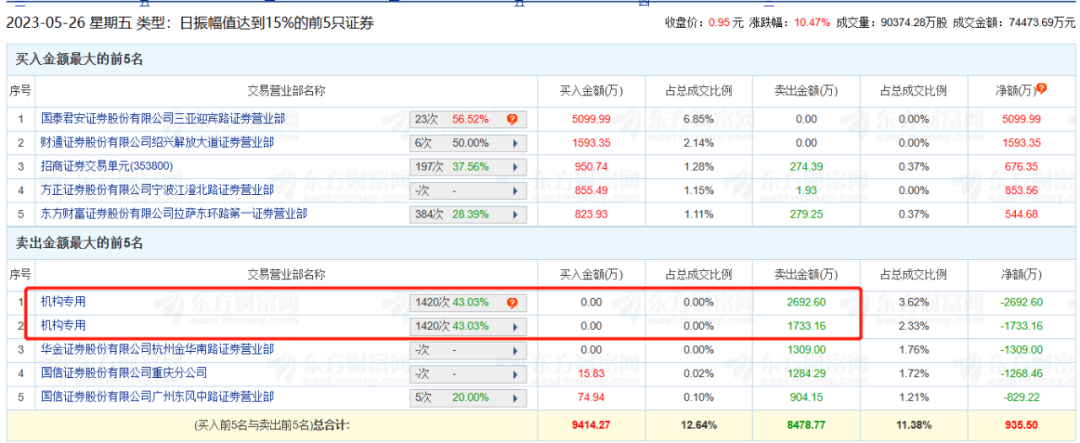Screen dimensions: 1080x443
Task: Visit 东方财富证券拉萨东环路第一营业部 link
Action: point(173,214)
